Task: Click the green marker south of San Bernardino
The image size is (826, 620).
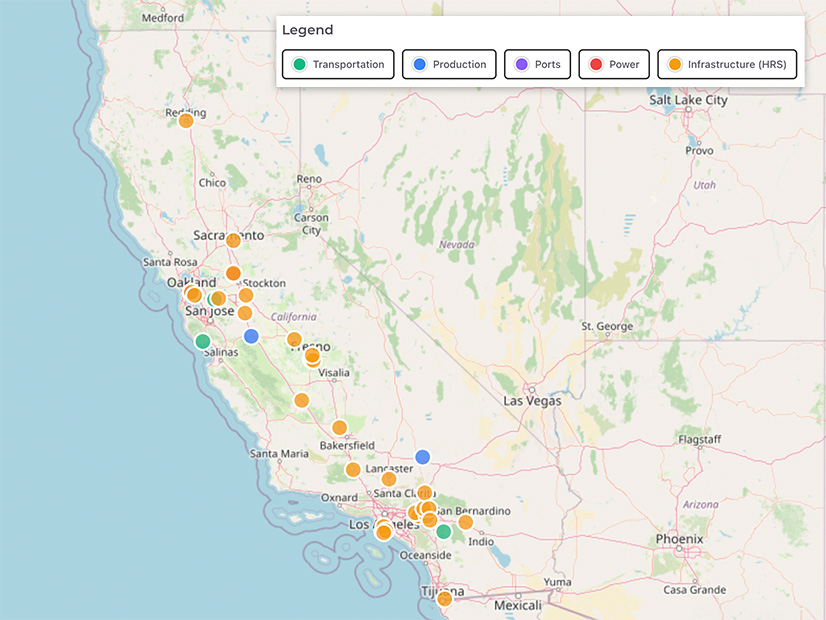Action: [444, 531]
